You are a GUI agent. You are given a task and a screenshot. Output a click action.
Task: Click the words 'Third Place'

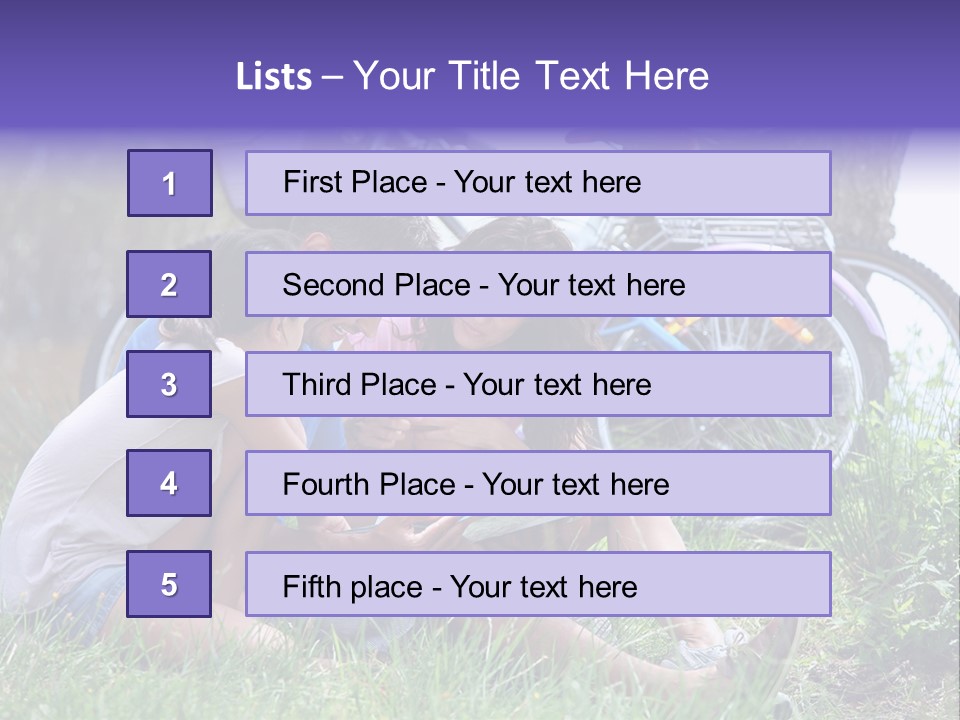[x=359, y=384]
